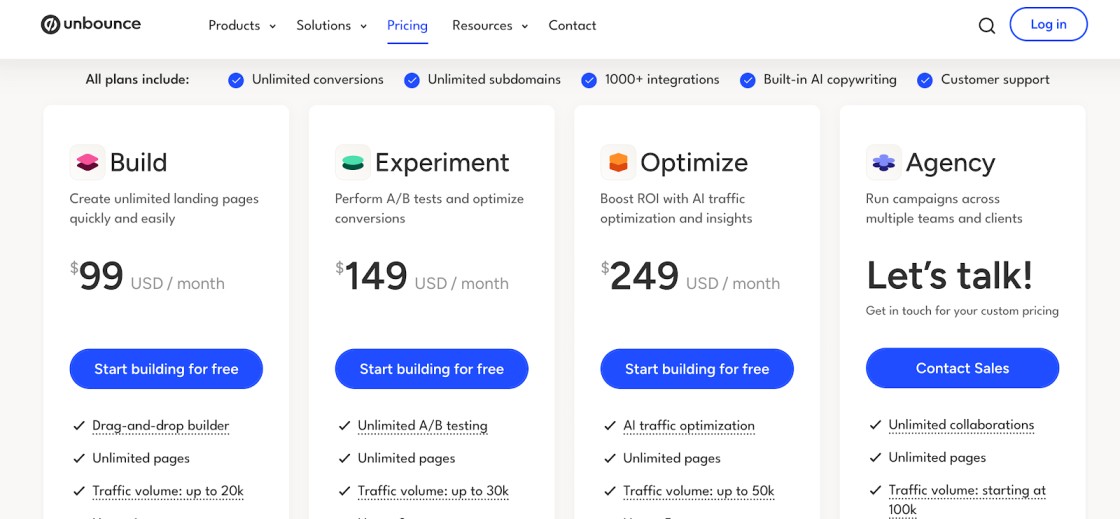Viewport: 1120px width, 519px height.
Task: Click the Customer support check icon
Action: click(x=925, y=81)
